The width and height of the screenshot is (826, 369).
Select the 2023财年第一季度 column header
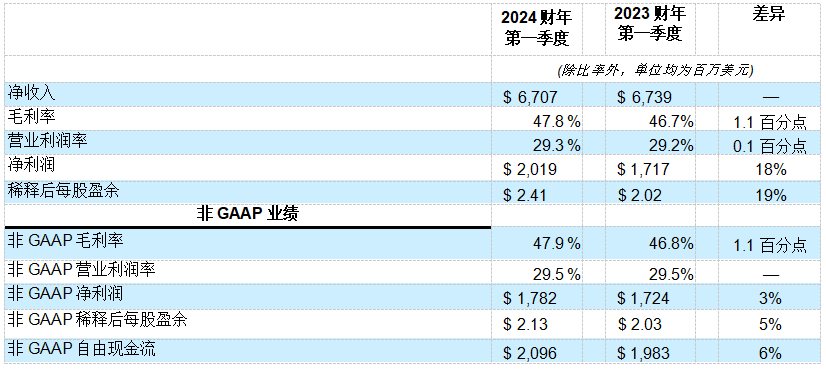650,25
